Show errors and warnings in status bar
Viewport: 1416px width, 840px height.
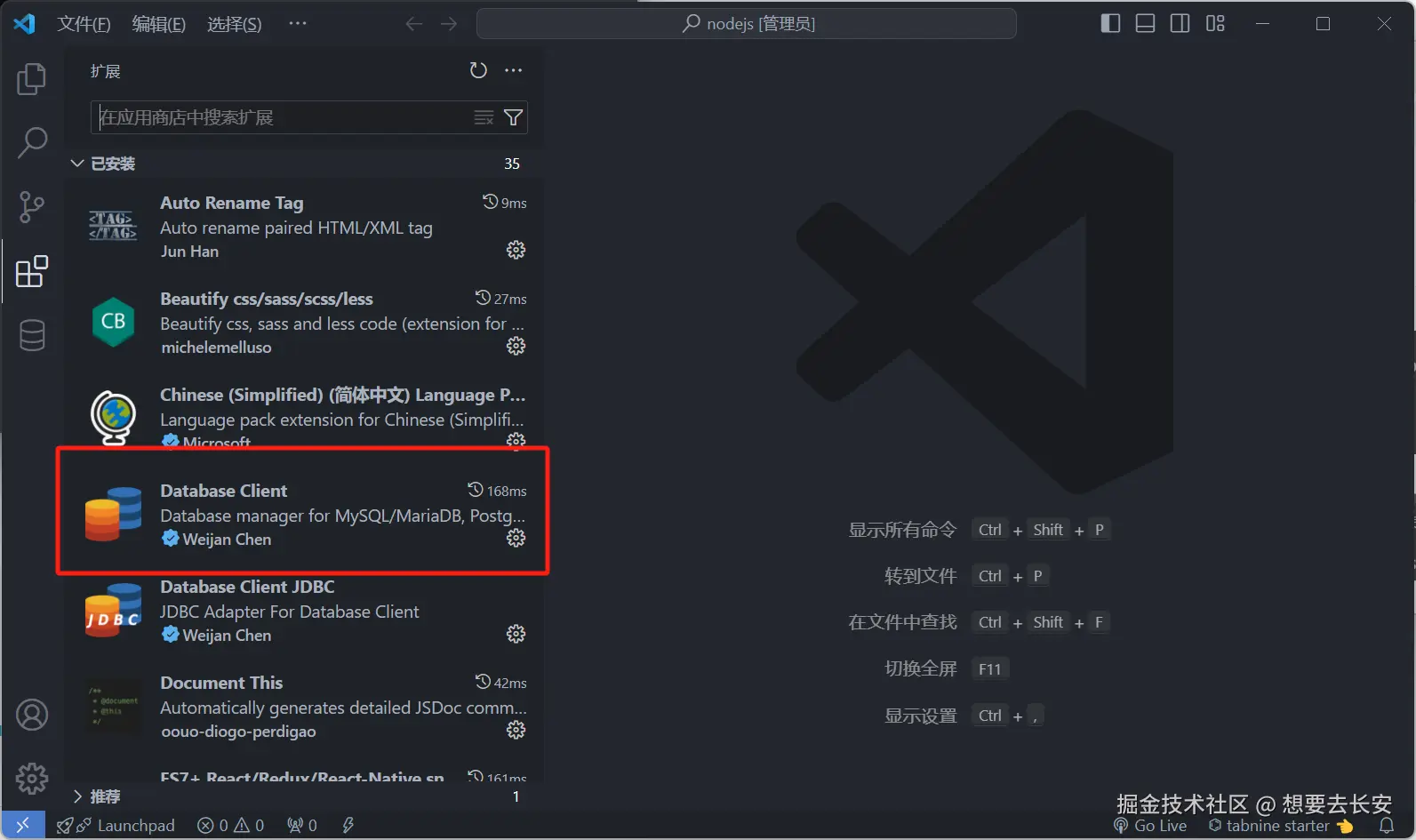230,825
